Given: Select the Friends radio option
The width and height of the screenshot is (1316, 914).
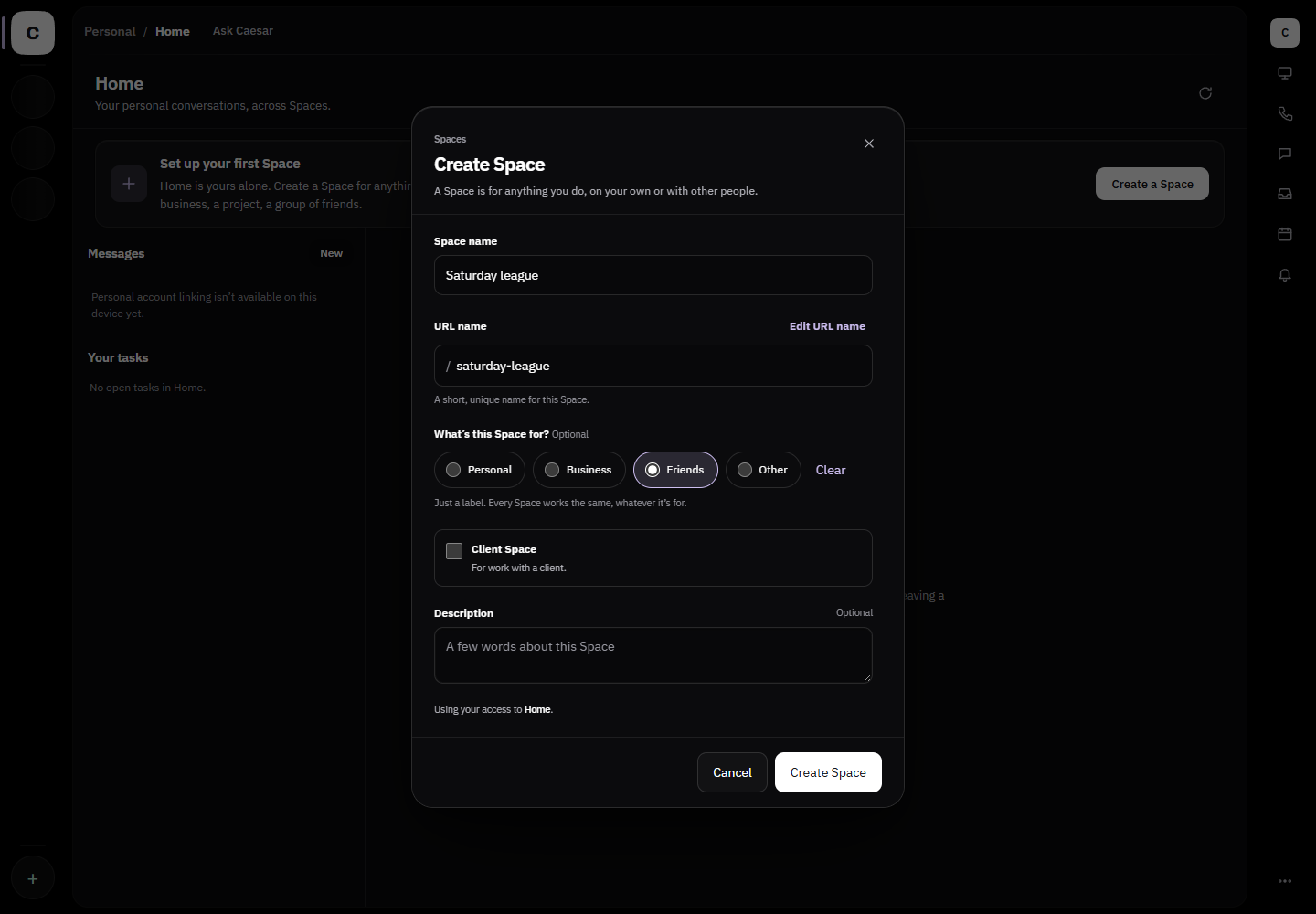Looking at the screenshot, I should (x=675, y=470).
